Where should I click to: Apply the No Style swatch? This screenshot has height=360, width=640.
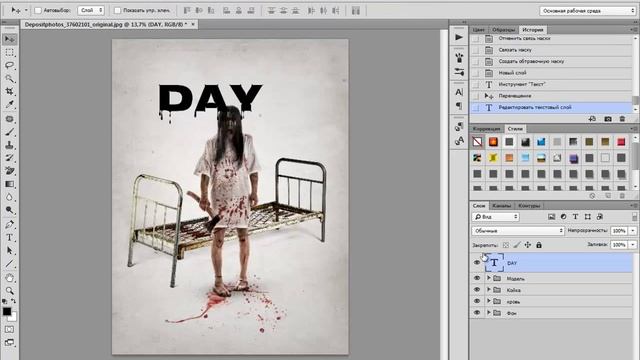tap(477, 142)
